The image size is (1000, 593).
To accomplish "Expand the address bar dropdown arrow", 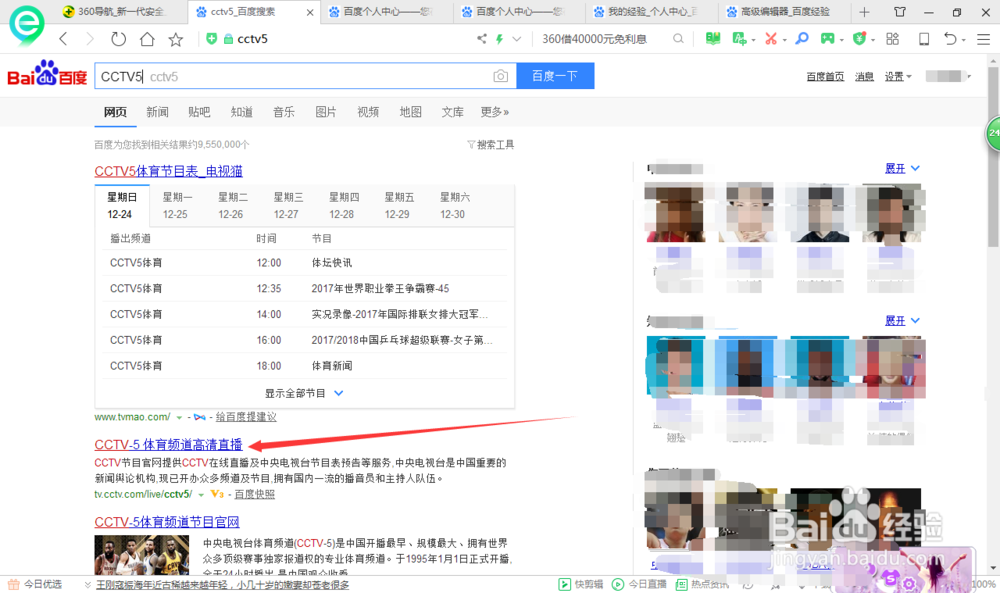I will (x=517, y=39).
